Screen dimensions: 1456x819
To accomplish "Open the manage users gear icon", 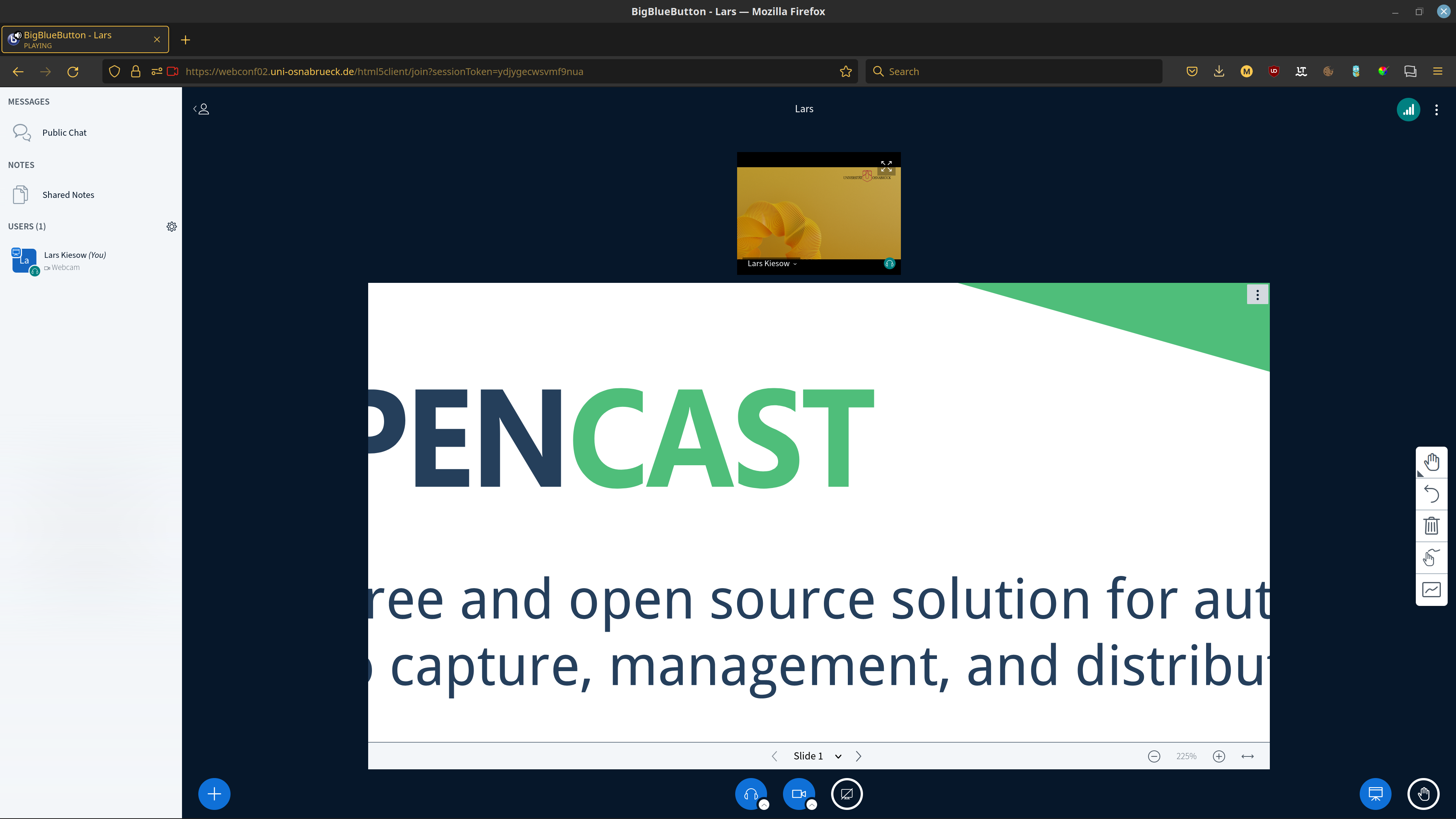I will coord(172,227).
